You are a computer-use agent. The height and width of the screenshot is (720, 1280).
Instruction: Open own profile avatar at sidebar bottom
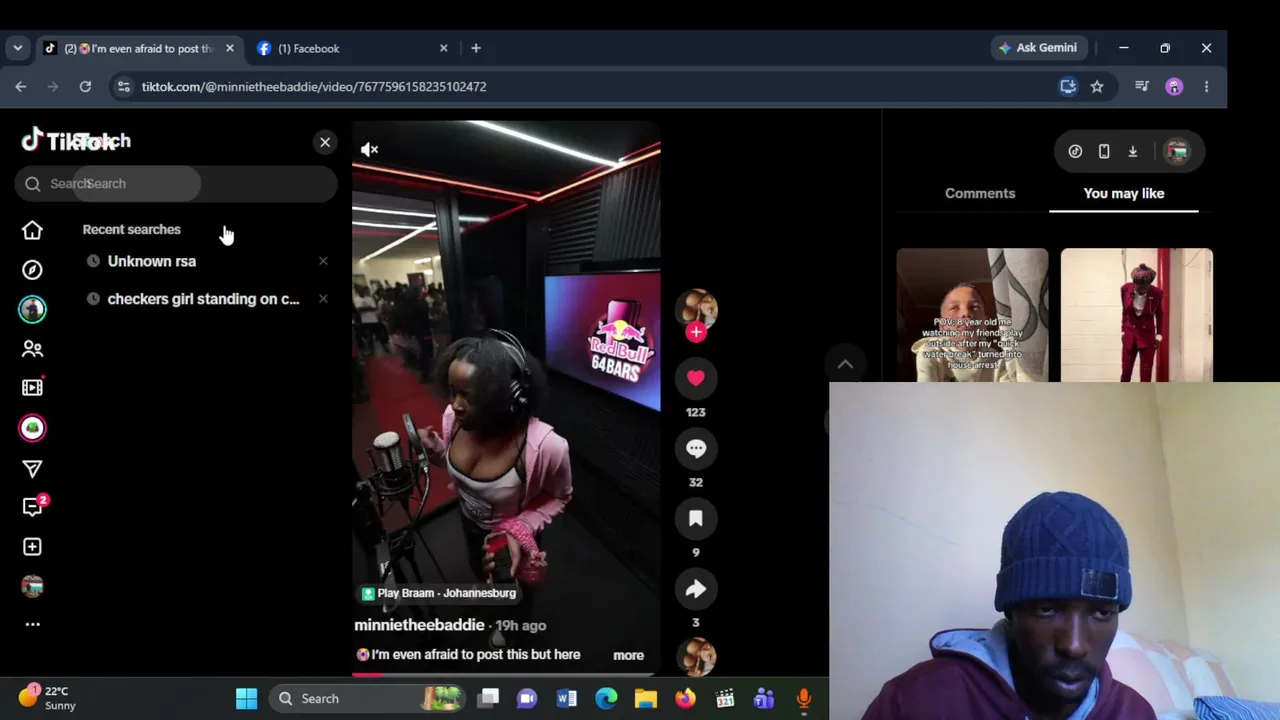32,586
